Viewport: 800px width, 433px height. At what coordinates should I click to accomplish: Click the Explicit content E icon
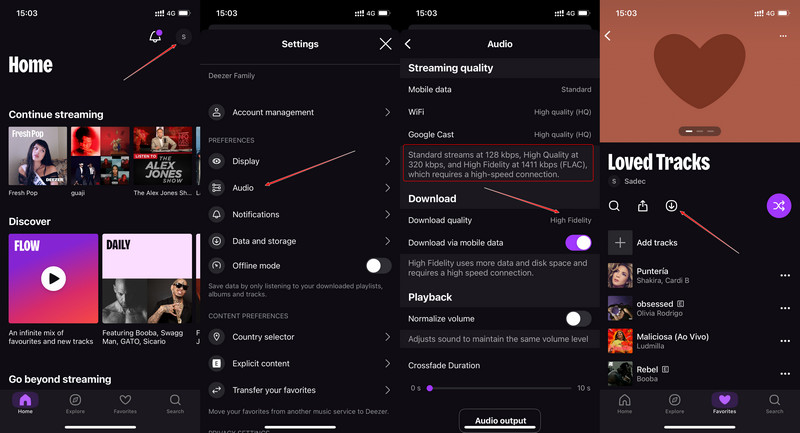217,363
